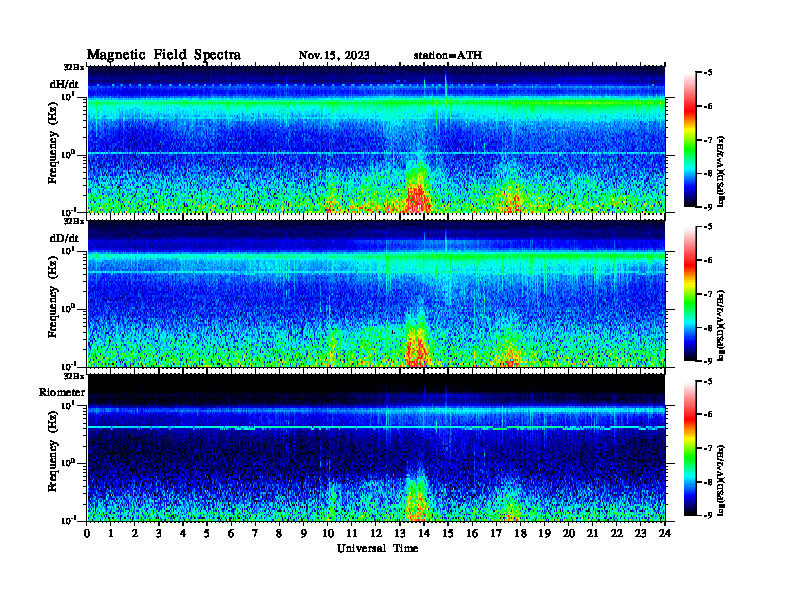Viewport: 792px width, 612px height.
Task: Select the 13 hour tick label
Action: [x=400, y=534]
